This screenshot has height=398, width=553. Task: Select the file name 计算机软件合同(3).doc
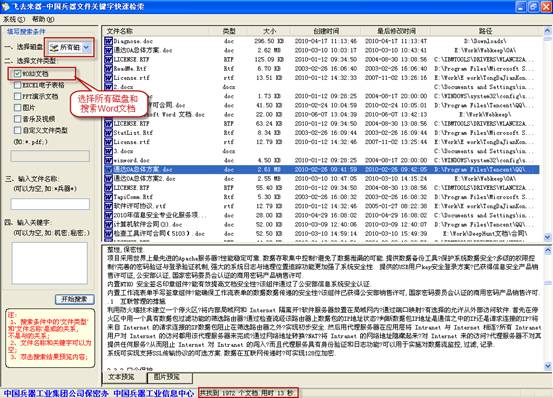point(148,225)
